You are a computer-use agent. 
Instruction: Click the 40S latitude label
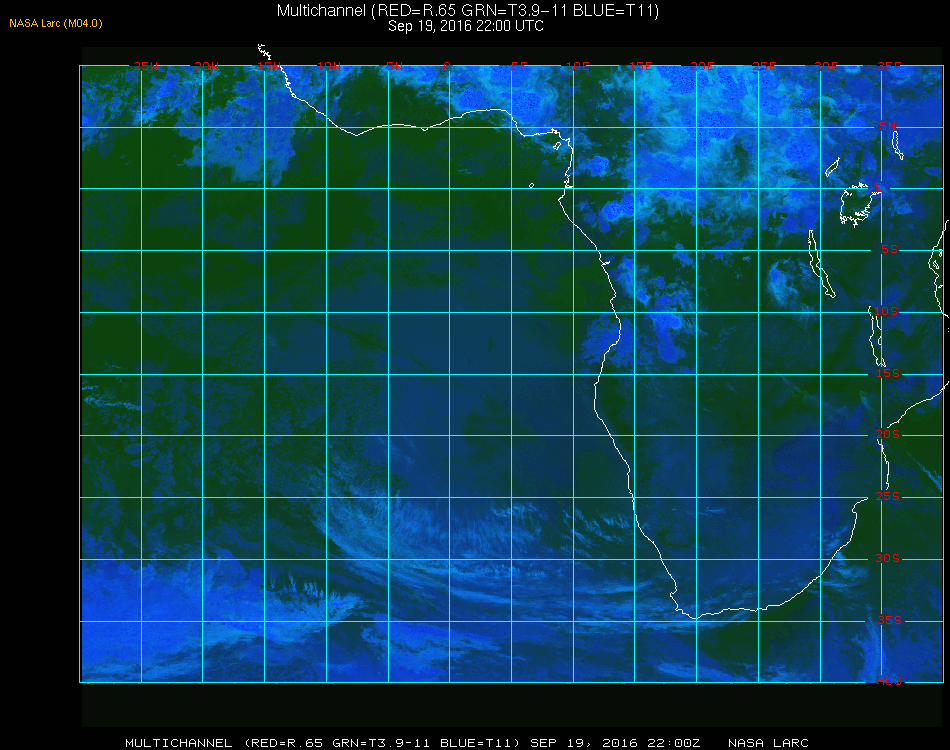[x=889, y=681]
